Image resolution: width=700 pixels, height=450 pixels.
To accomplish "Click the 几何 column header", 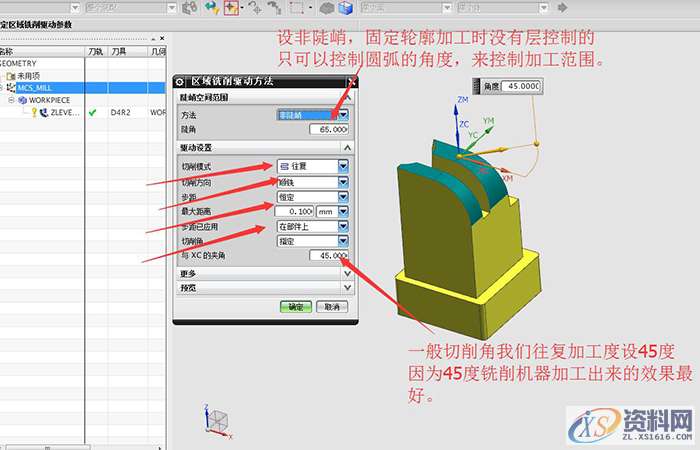I will 157,52.
